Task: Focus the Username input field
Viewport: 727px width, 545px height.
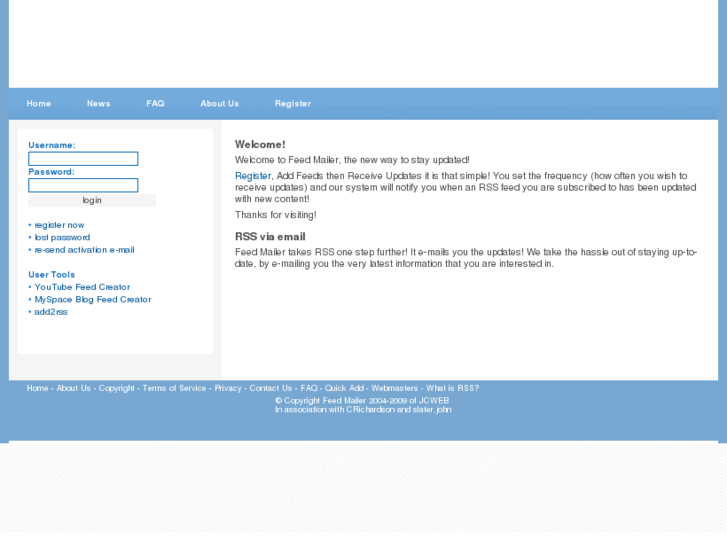Action: (x=83, y=159)
